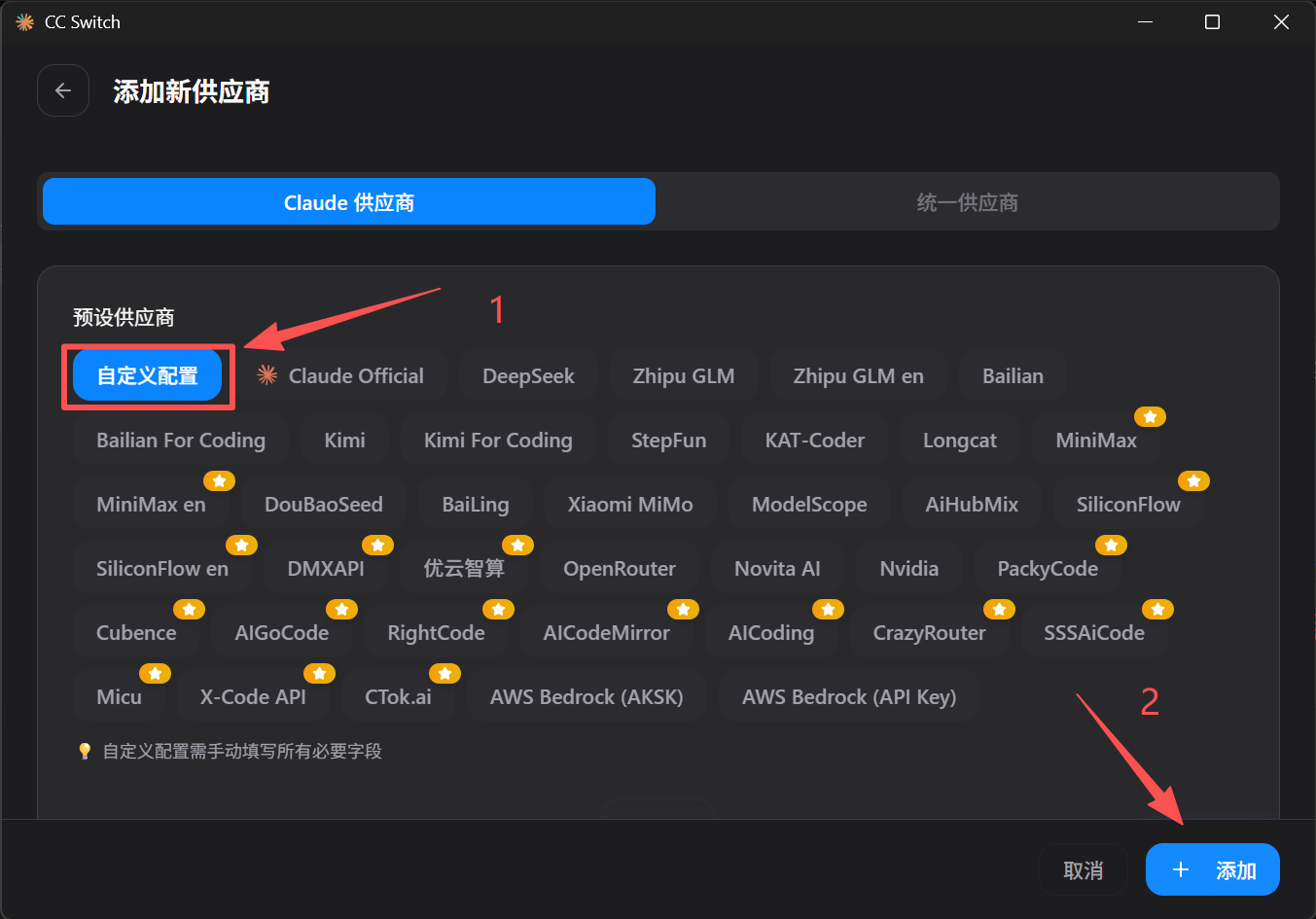Click the star badge on SiliconFlow preset
Image resolution: width=1316 pixels, height=919 pixels.
(1193, 481)
